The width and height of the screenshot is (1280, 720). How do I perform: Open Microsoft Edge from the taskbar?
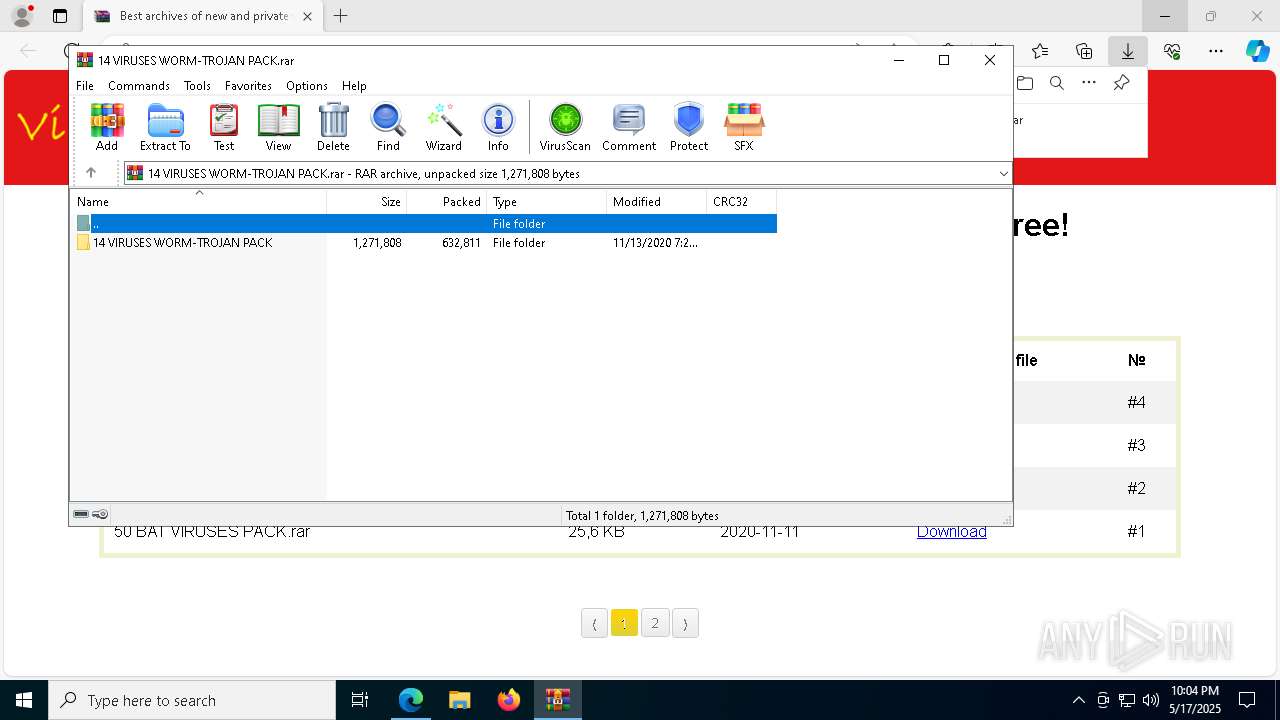[411, 700]
